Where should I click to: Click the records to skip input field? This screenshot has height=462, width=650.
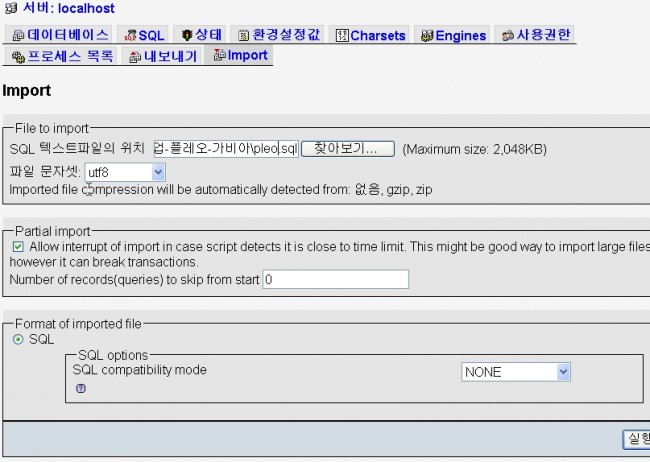(x=335, y=280)
